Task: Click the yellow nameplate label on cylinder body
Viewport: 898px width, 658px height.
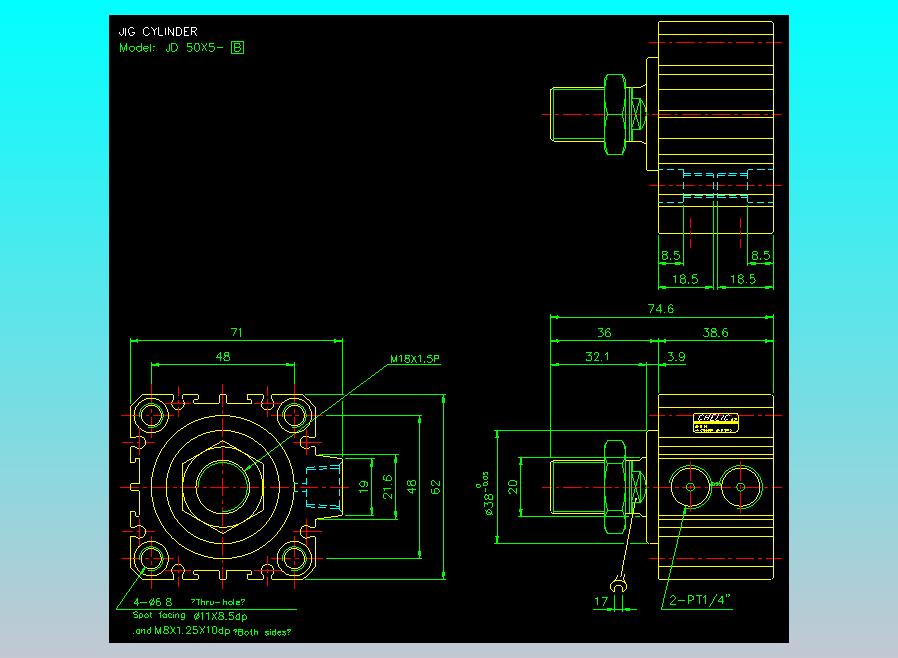Action: pyautogui.click(x=715, y=423)
